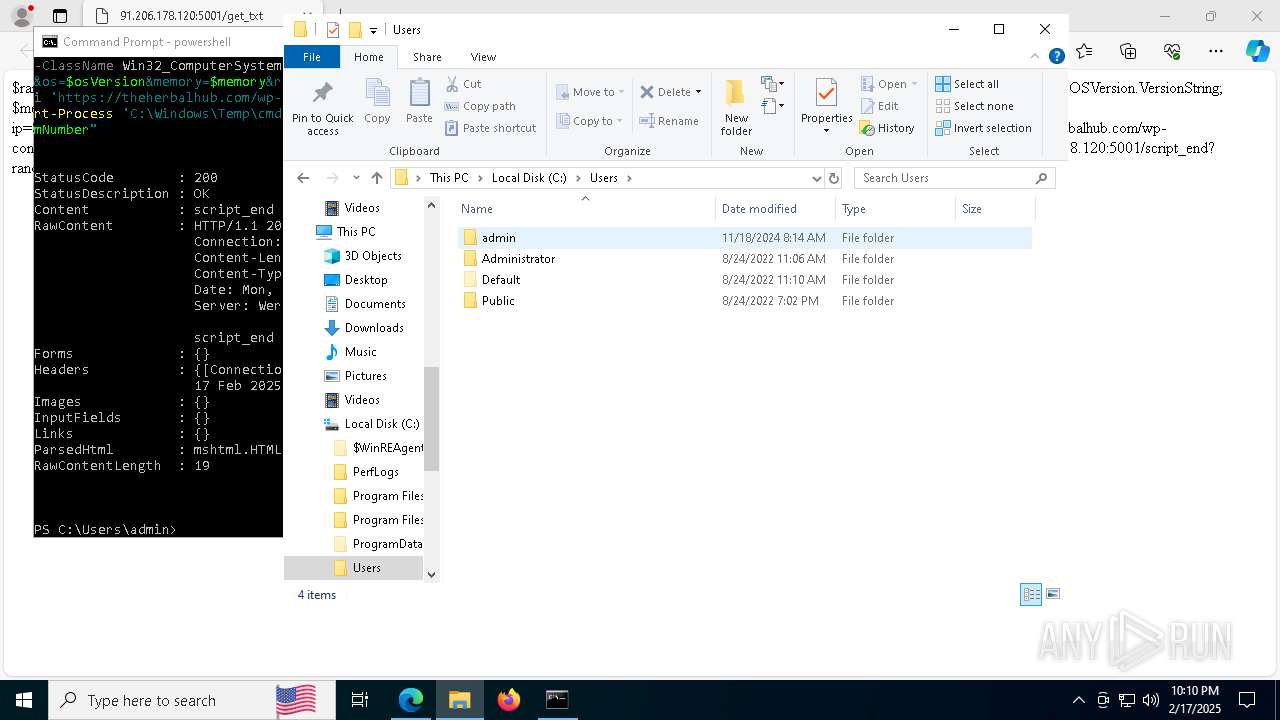Open Quick Access Toolbar customize dropdown

pyautogui.click(x=373, y=30)
